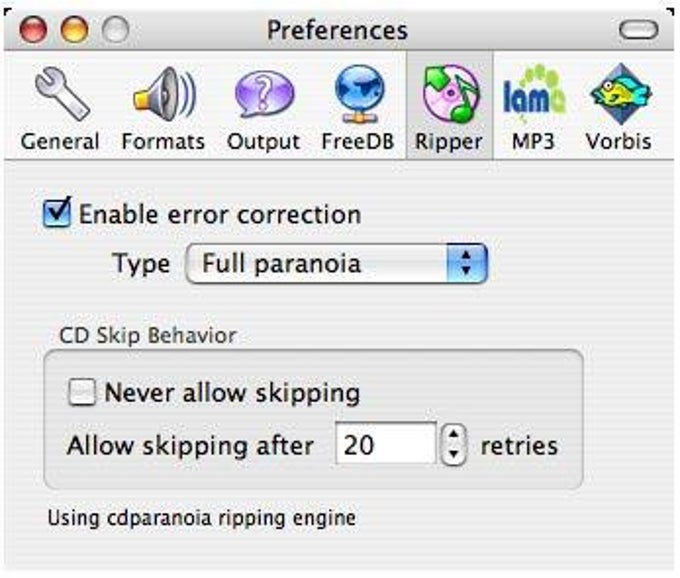Click the blue arrows on Type popup
This screenshot has height=578, width=680.
(x=467, y=264)
